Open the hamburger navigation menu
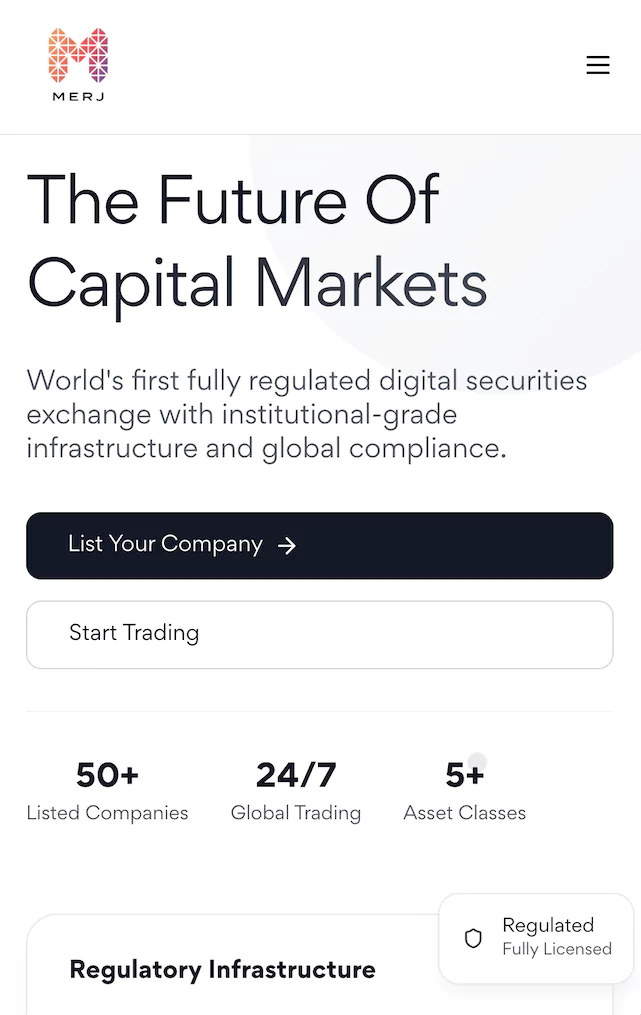This screenshot has width=641, height=1015. [597, 66]
